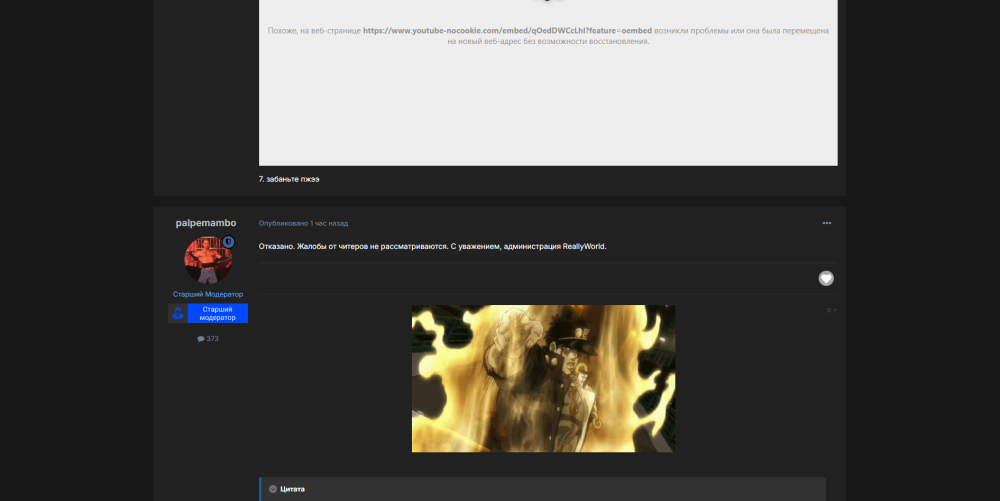This screenshot has height=501, width=1000.
Task: Click the Цитата quote header label
Action: coord(292,489)
